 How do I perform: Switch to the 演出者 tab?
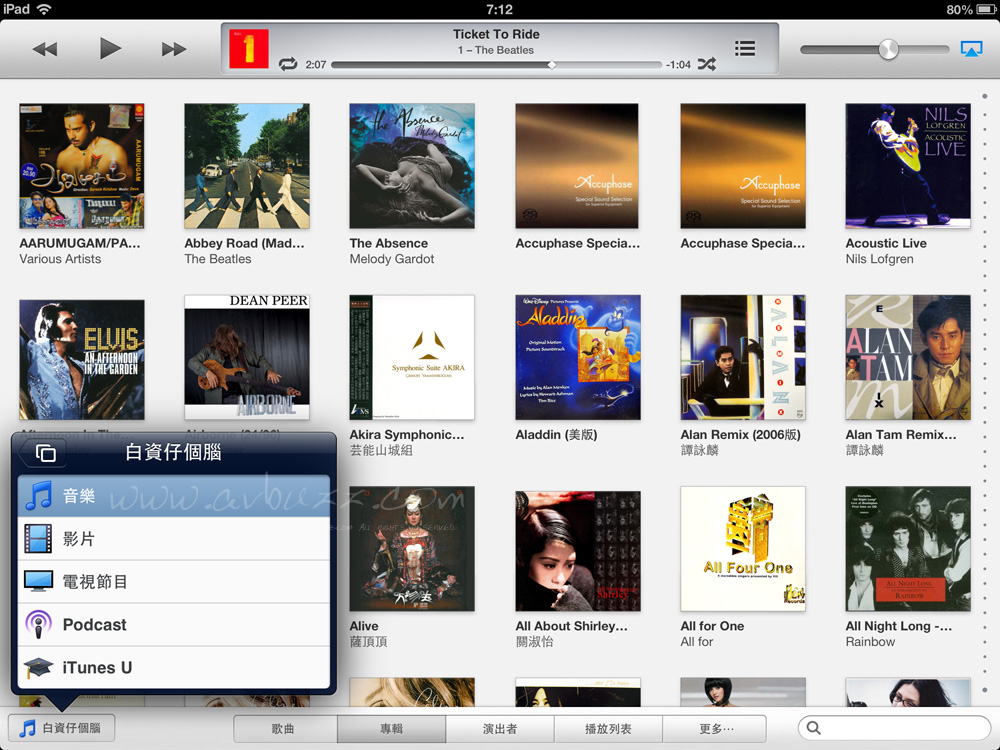[500, 729]
